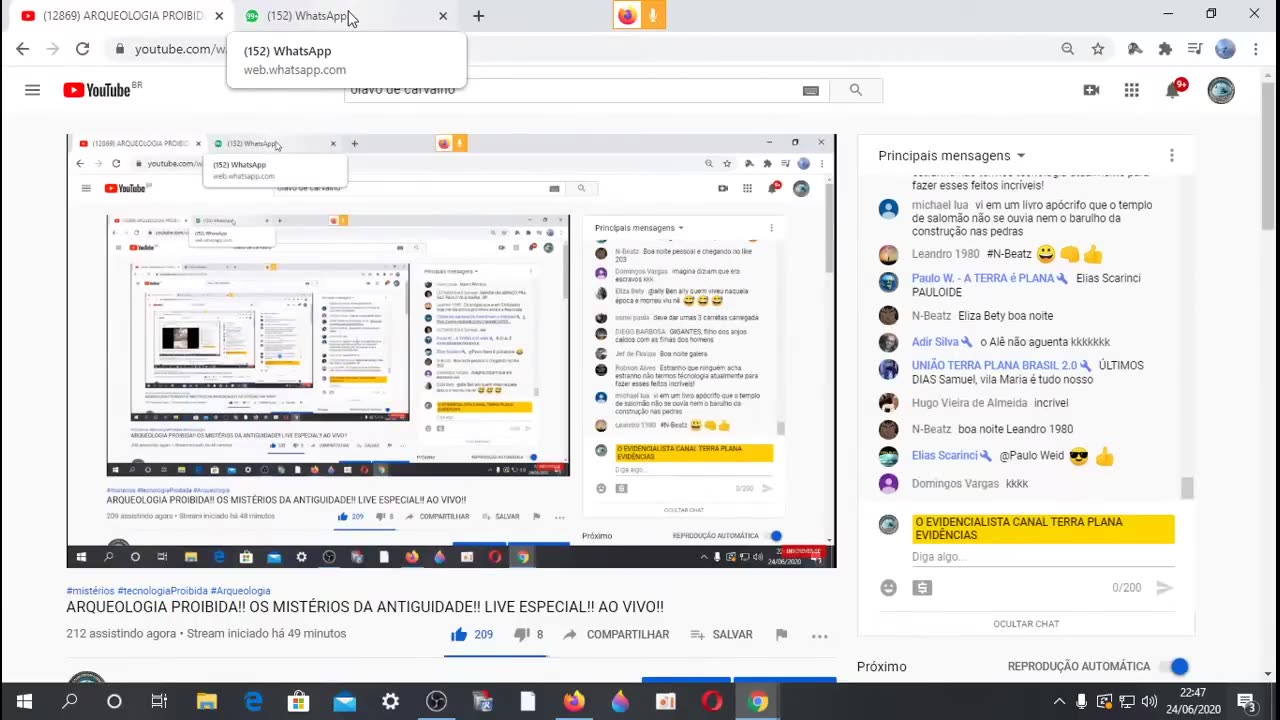Click the magnifier search button beside search box

856,90
